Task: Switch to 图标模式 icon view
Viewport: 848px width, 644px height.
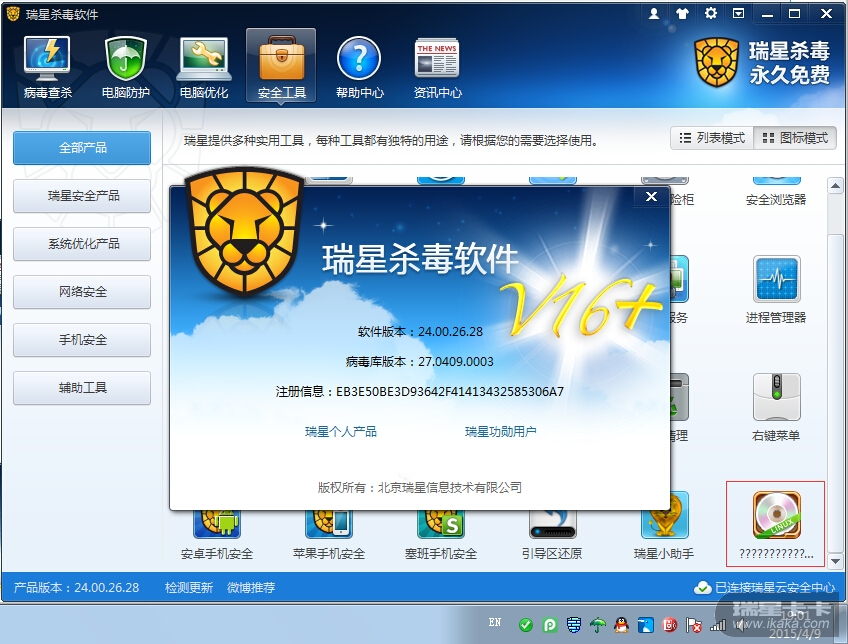Action: 795,138
